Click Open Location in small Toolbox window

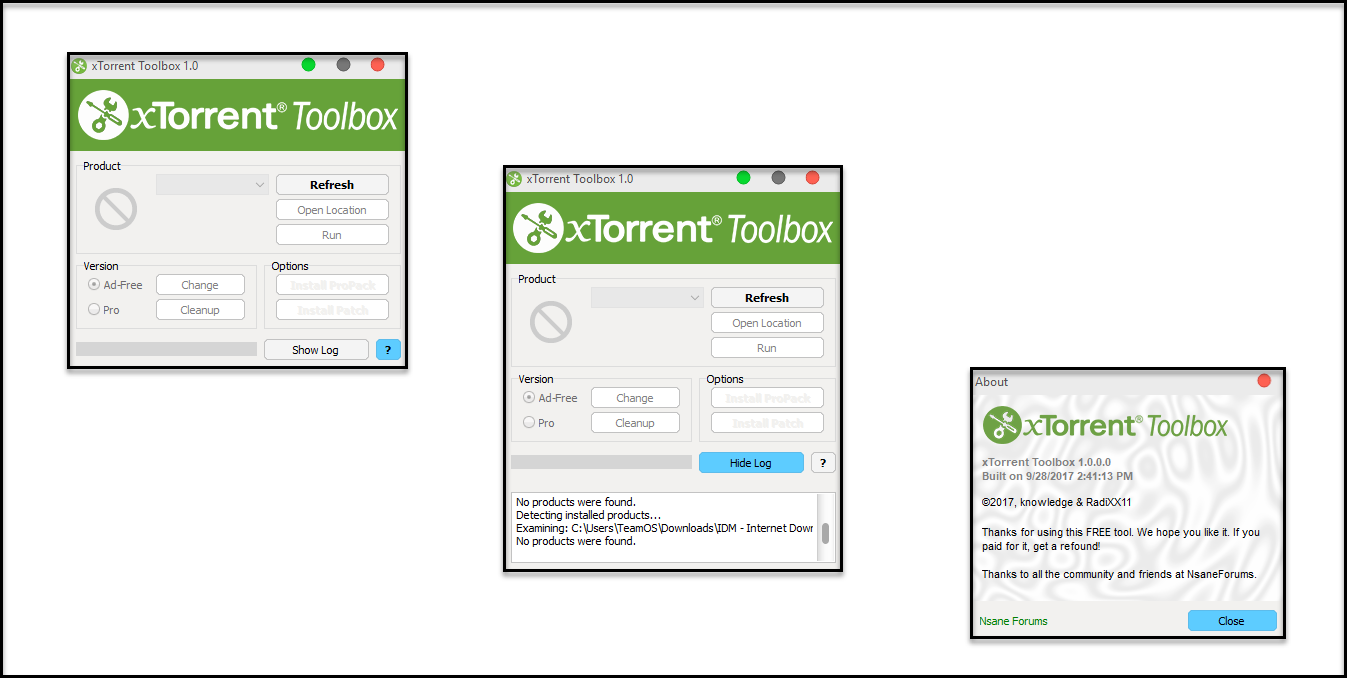tap(332, 210)
